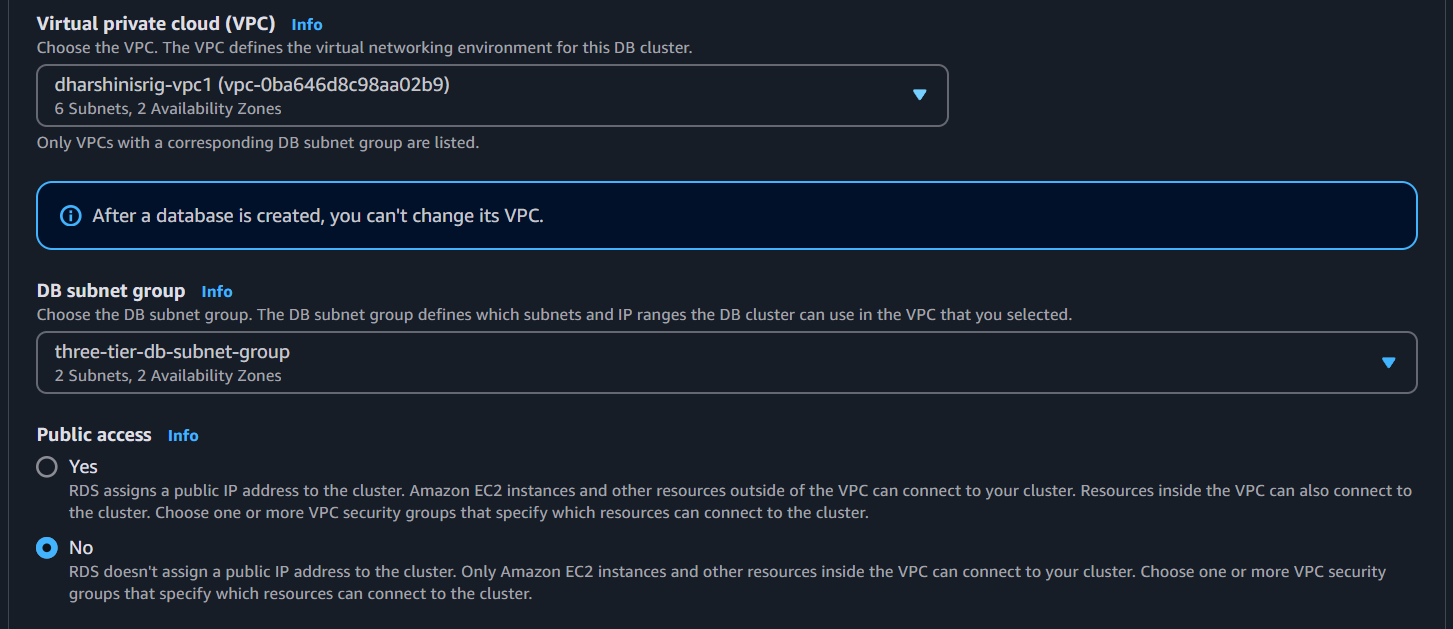Open the dharshinisrig-vpc1 VPC dropdown
1453x629 pixels.
[x=492, y=96]
